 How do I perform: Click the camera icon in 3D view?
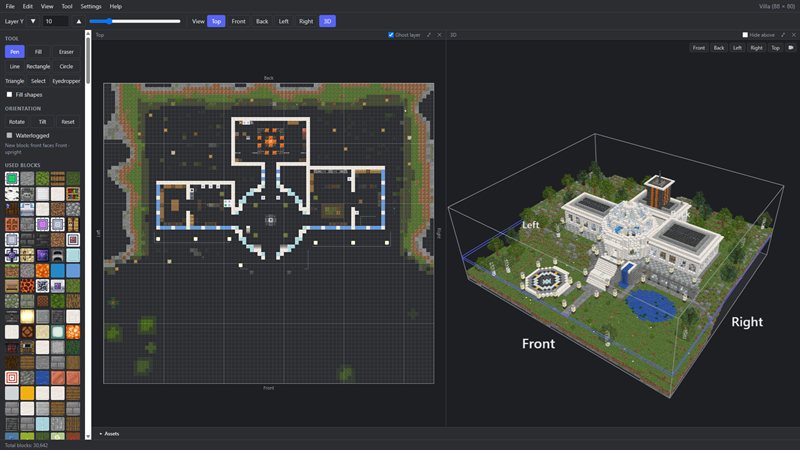pyautogui.click(x=791, y=47)
